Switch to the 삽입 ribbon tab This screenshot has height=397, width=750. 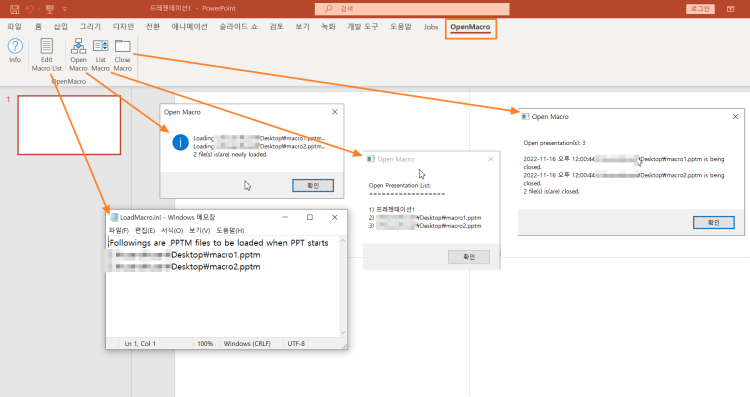pos(61,27)
